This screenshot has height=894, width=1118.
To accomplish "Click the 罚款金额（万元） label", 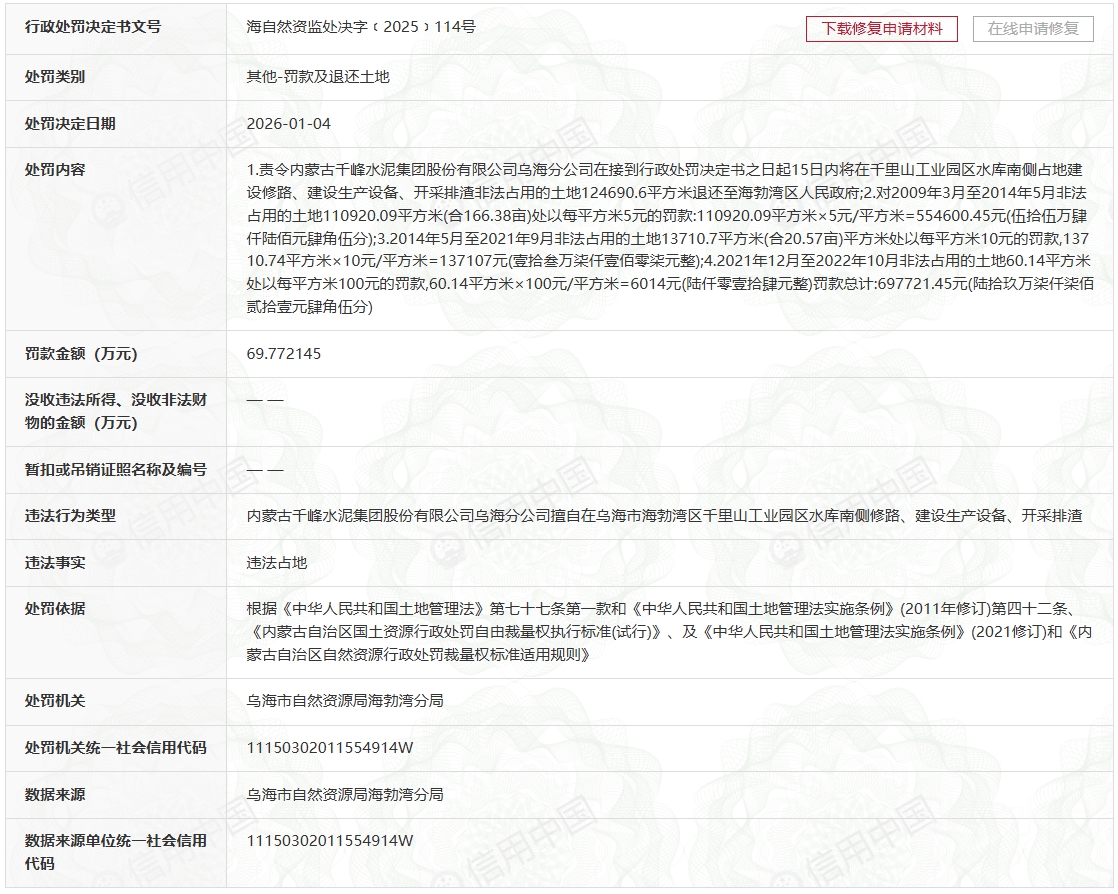I will pyautogui.click(x=81, y=354).
